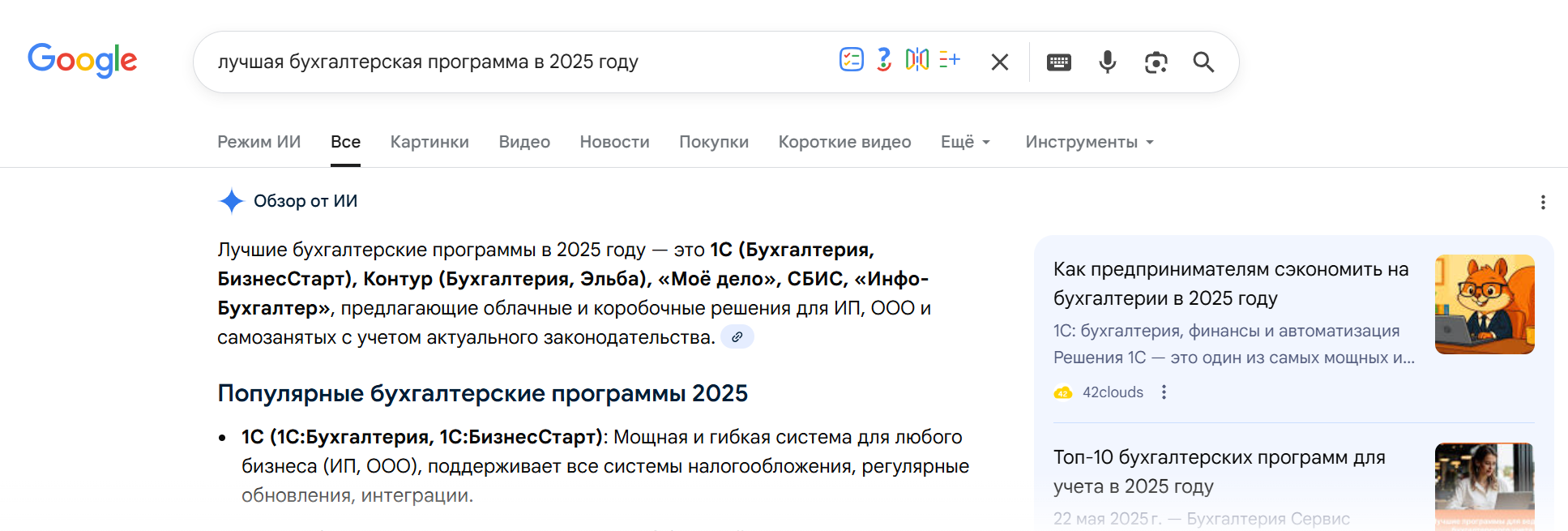The width and height of the screenshot is (1568, 531).
Task: Open the 42clouds result's three-dot menu
Action: (1164, 392)
